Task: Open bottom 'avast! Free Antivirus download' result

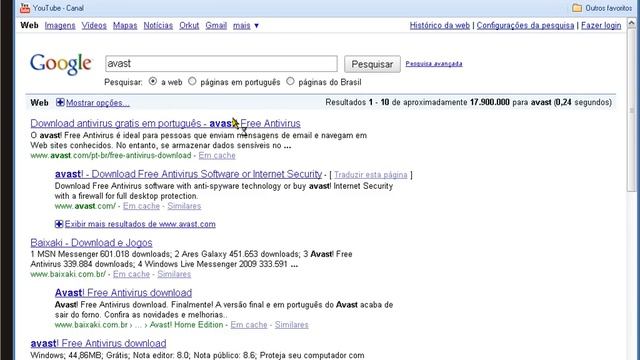Action: click(x=98, y=343)
